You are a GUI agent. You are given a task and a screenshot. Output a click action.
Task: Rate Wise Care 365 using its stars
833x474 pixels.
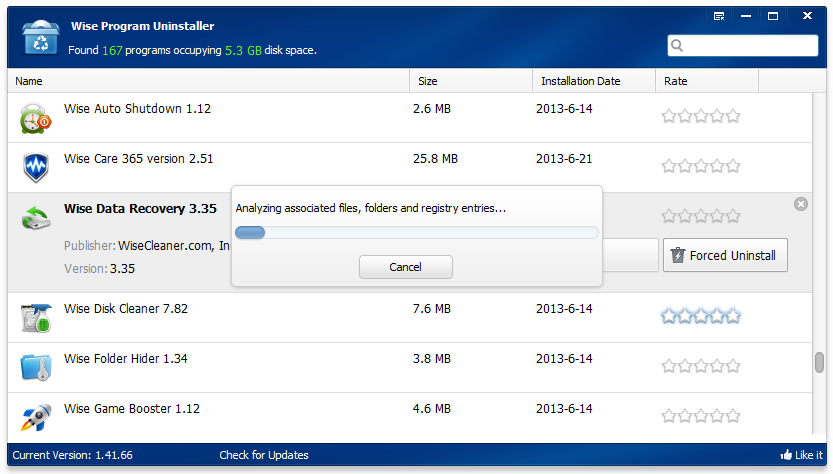point(701,166)
